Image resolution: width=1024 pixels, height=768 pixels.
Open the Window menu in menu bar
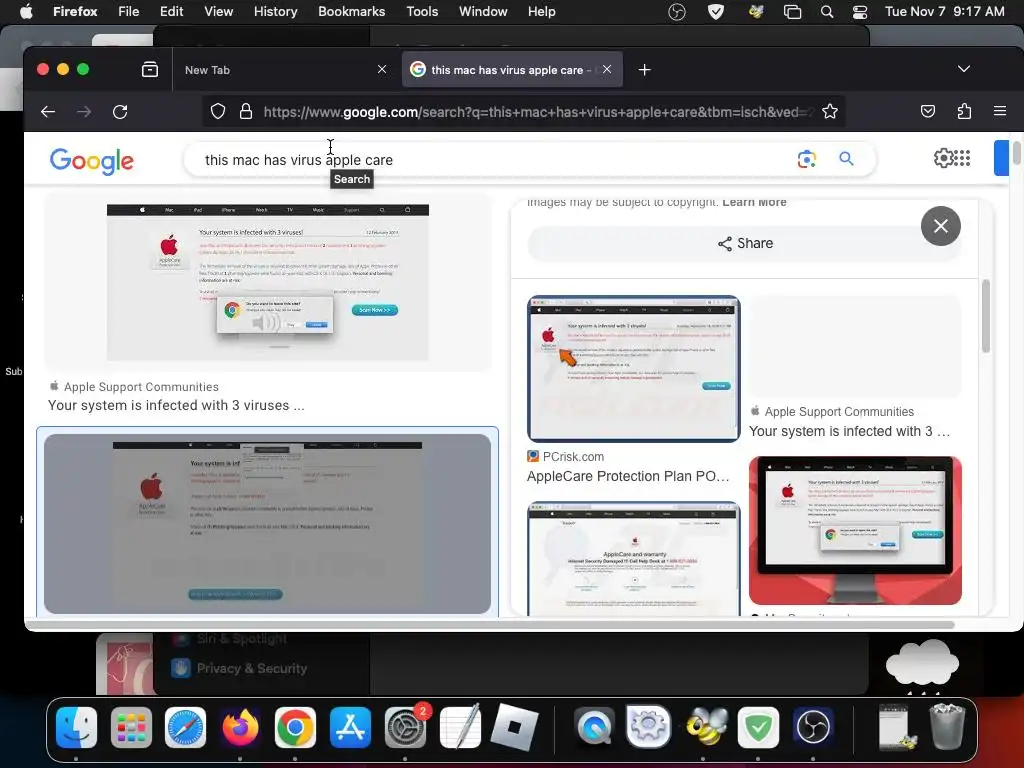[x=483, y=11]
